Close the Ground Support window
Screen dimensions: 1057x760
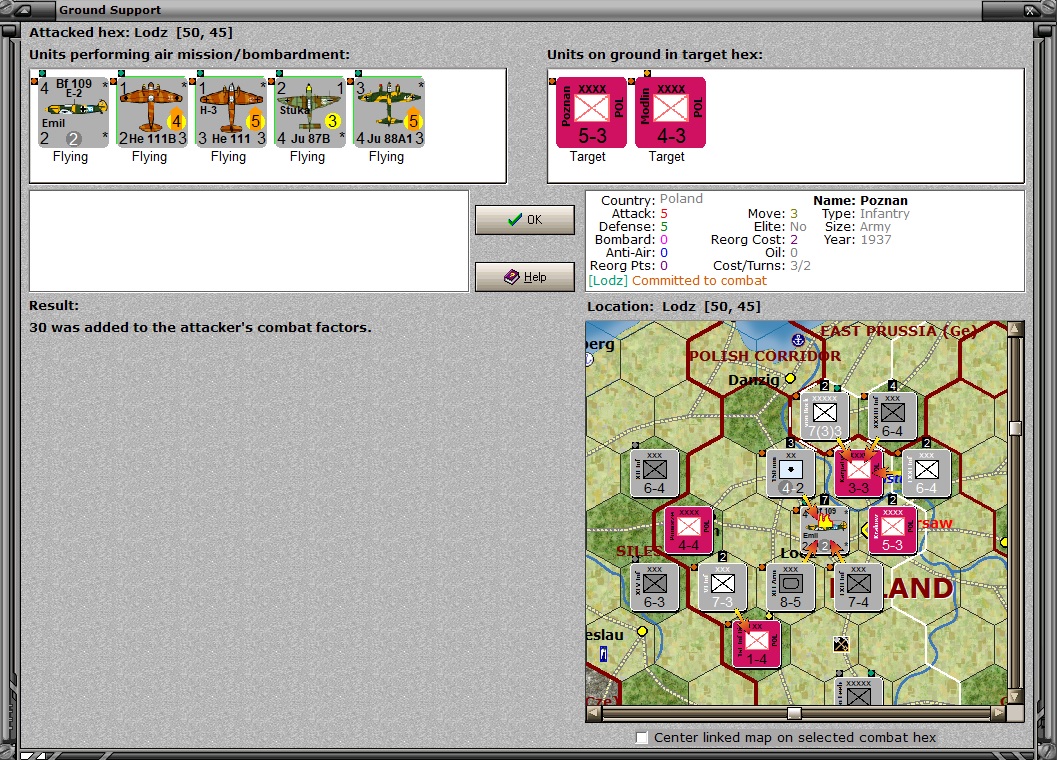1031,10
